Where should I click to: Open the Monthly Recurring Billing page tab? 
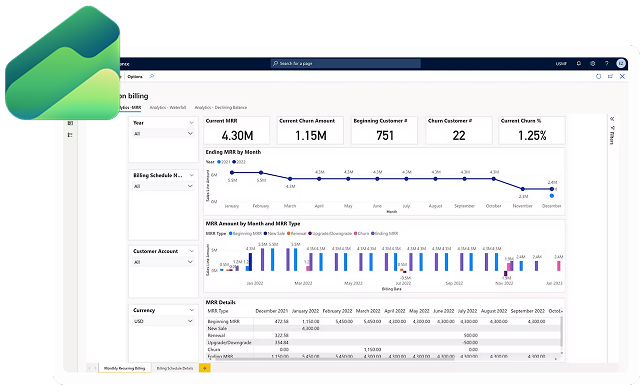click(124, 368)
